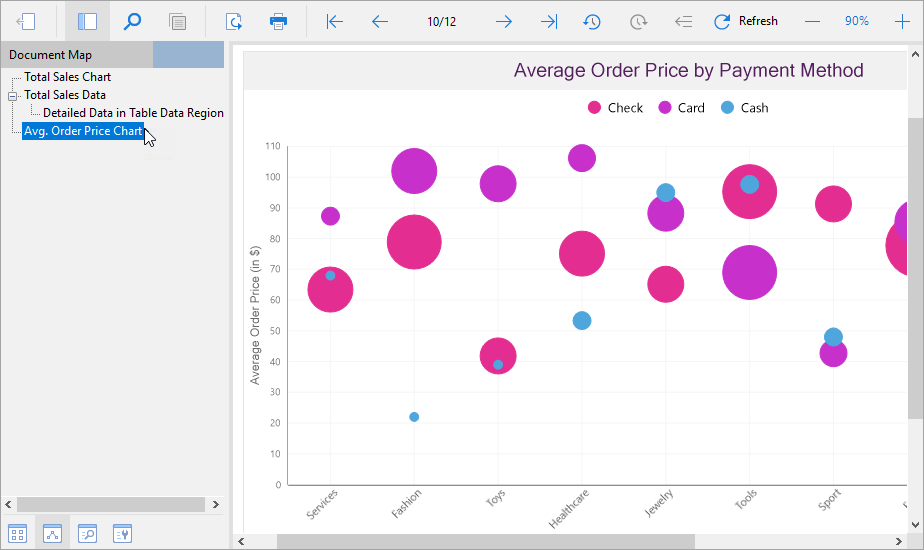The height and width of the screenshot is (550, 924).
Task: Click history back clock icon
Action: (592, 22)
